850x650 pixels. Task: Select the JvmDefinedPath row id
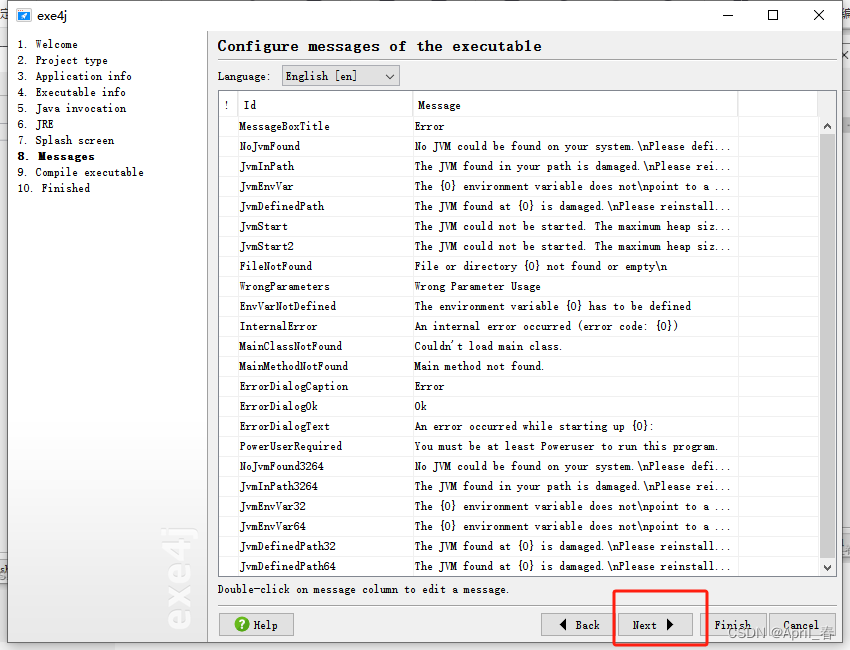(x=282, y=207)
